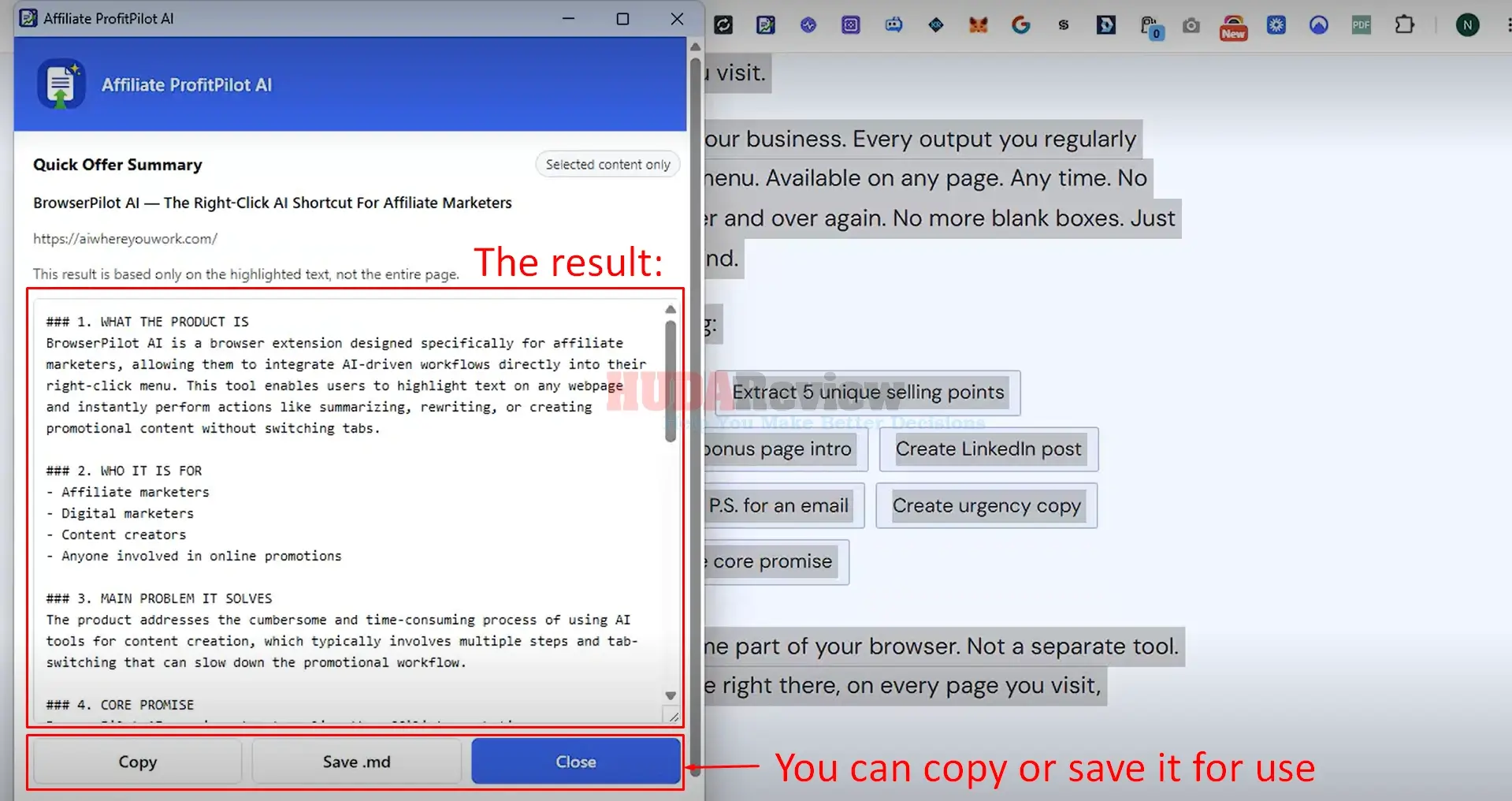Screen dimensions: 1512x801
Task: Open the blue robot chatbot extension
Action: (893, 25)
